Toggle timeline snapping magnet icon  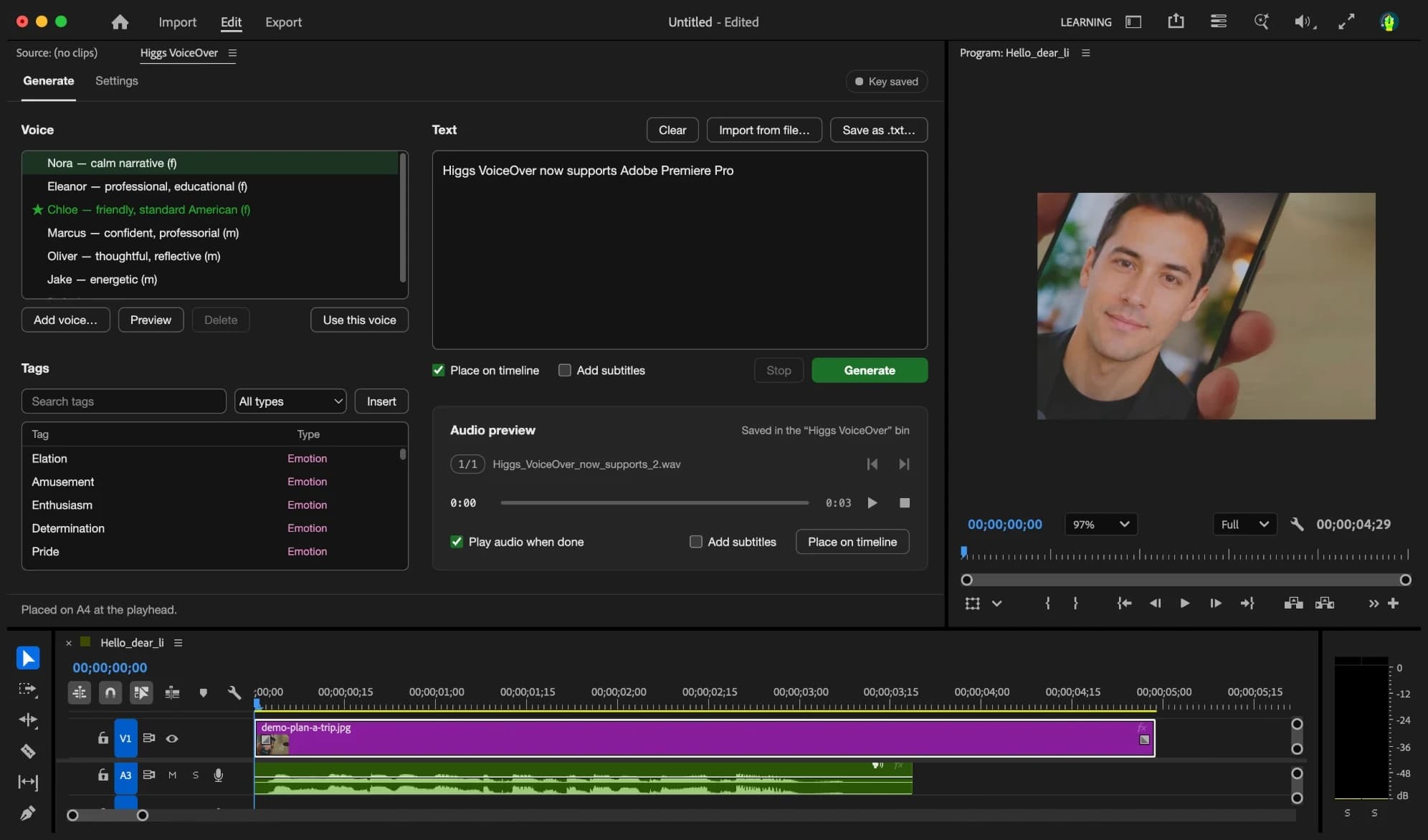pyautogui.click(x=110, y=692)
